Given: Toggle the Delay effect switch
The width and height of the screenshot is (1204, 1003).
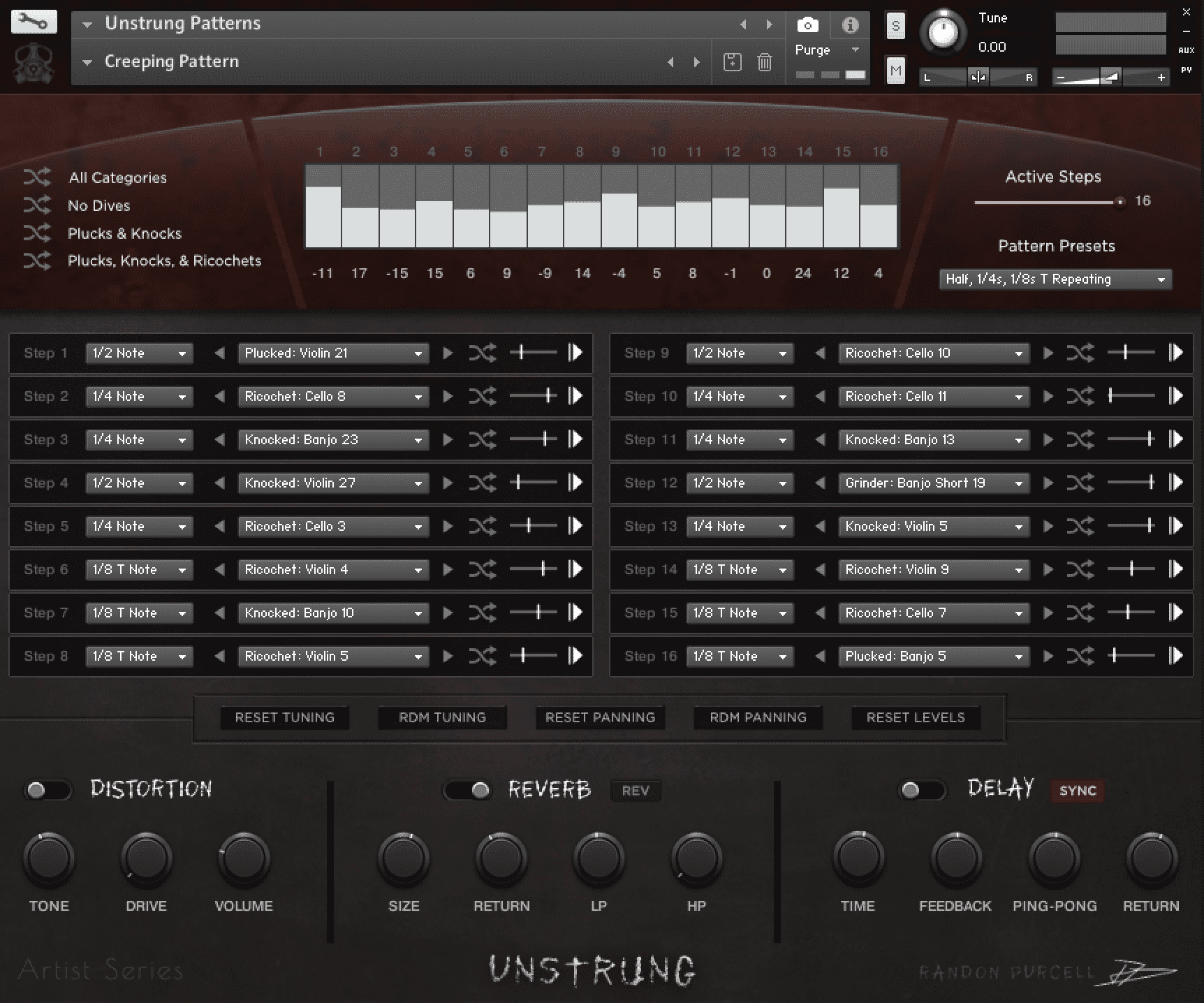Looking at the screenshot, I should point(922,790).
